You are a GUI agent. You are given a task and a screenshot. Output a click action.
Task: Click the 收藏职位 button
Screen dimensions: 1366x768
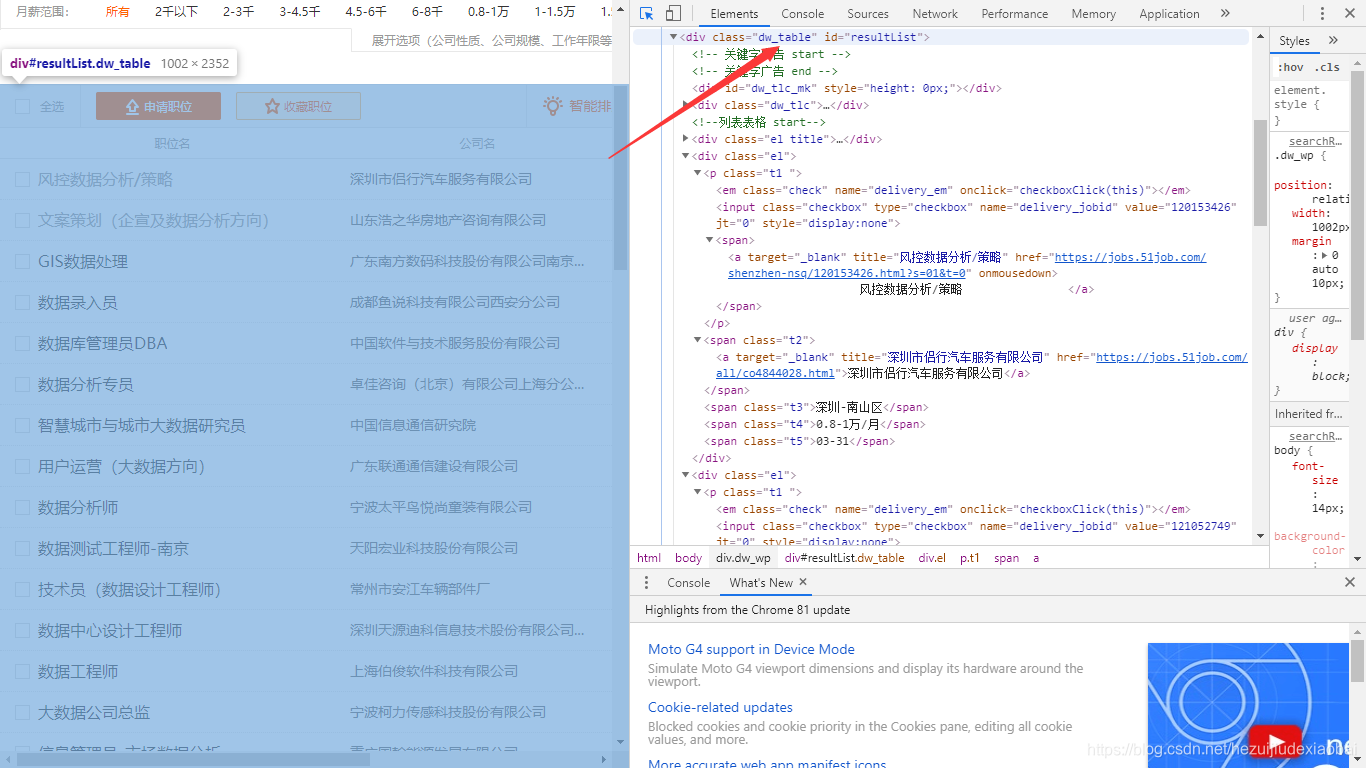click(298, 106)
